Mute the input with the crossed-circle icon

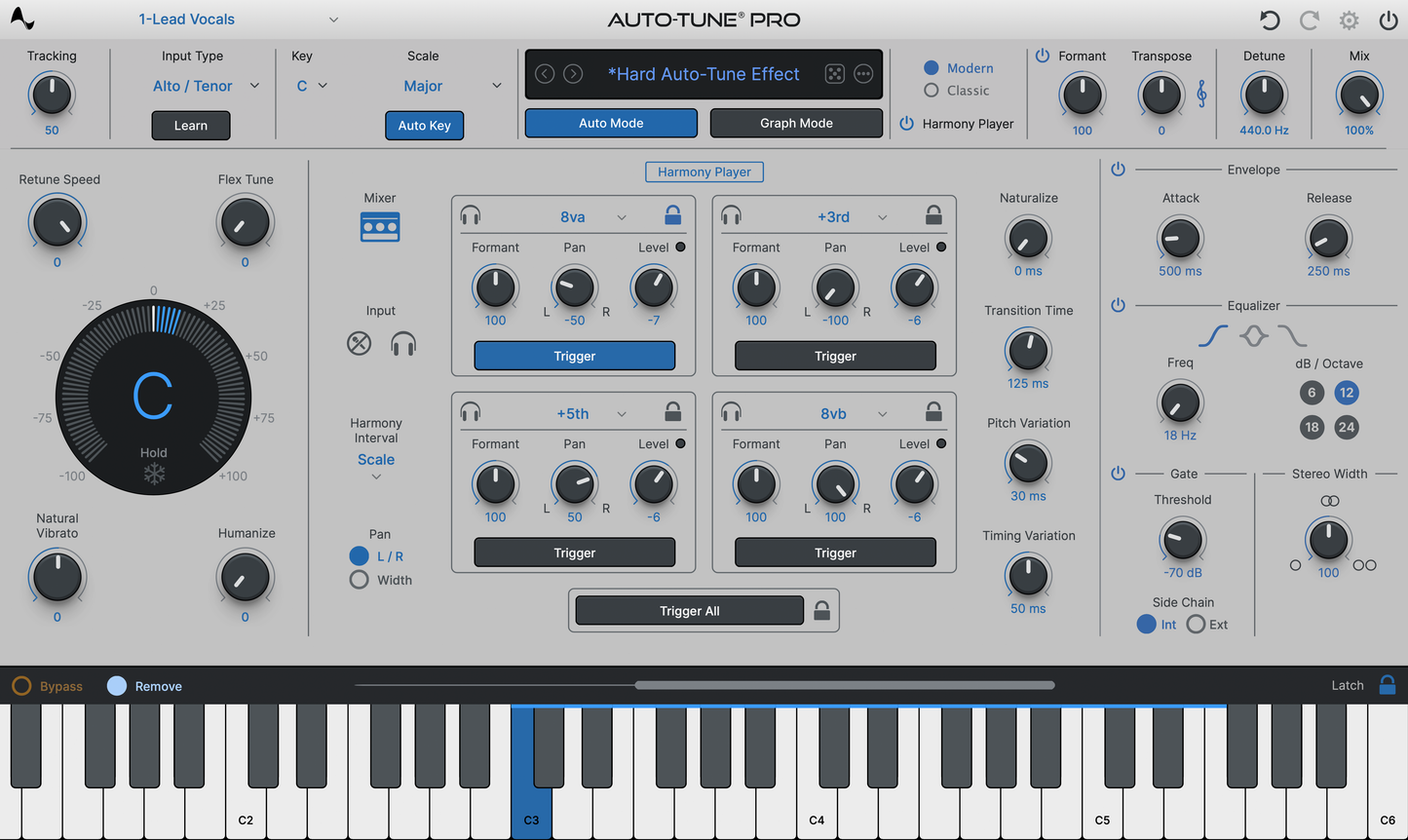coord(359,343)
